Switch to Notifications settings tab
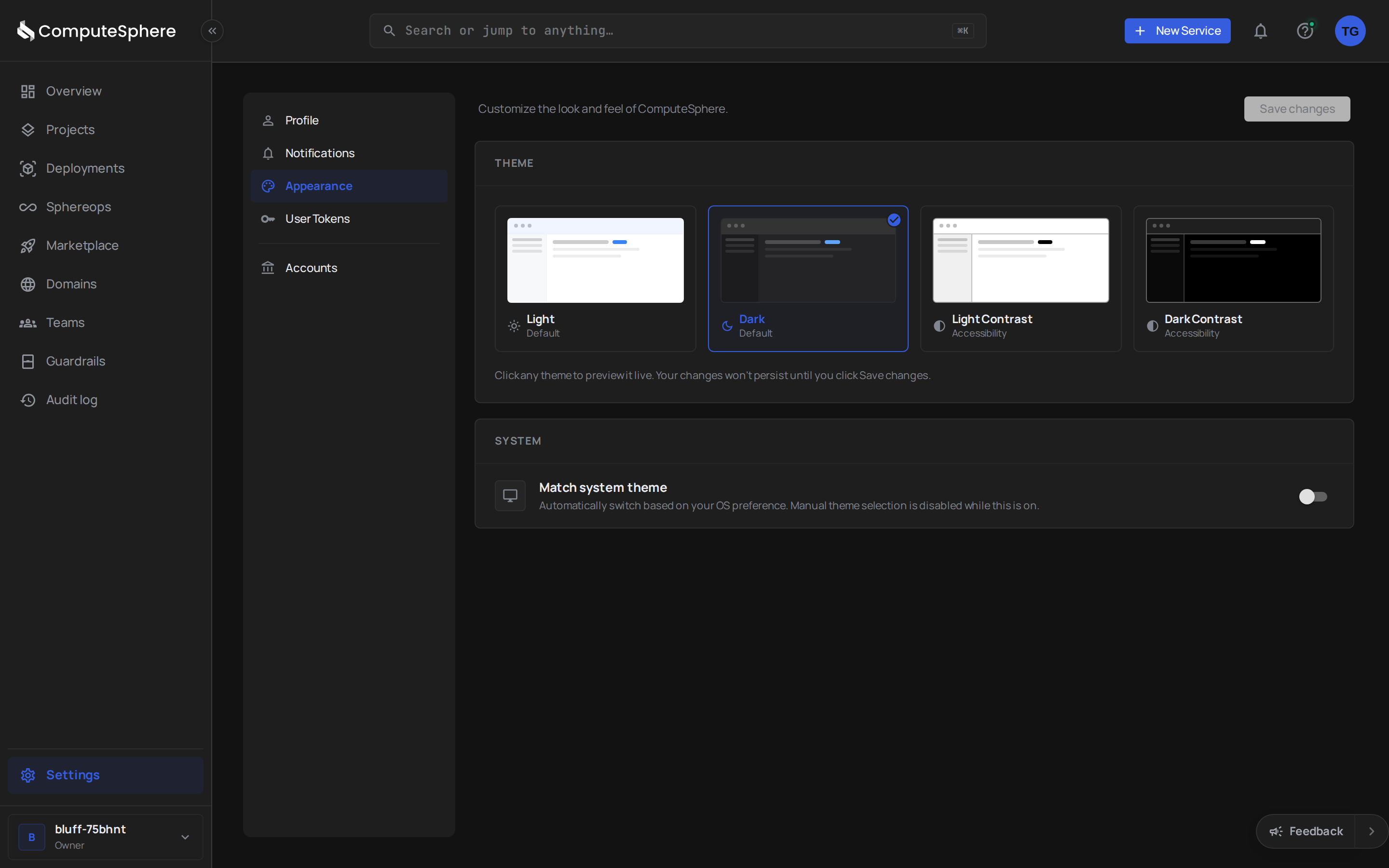The height and width of the screenshot is (868, 1389). [349, 153]
